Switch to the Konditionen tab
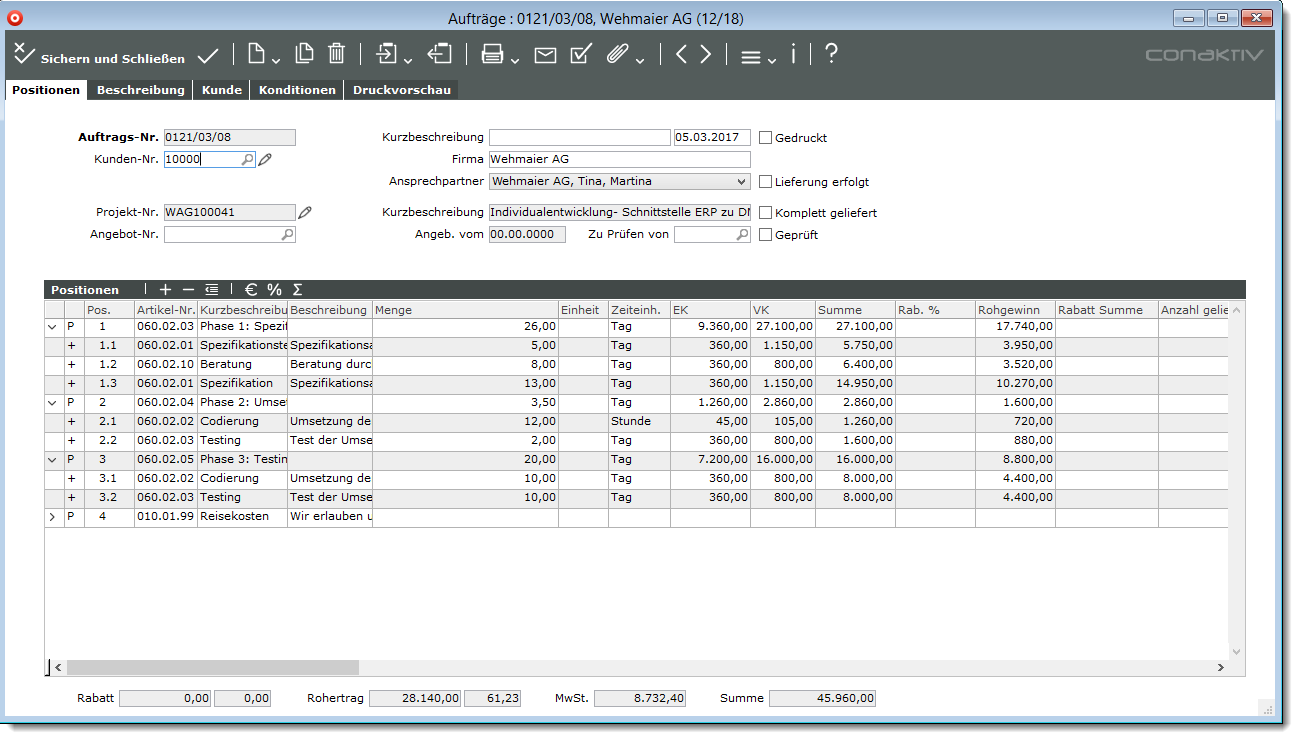The width and height of the screenshot is (1298, 739). pyautogui.click(x=297, y=90)
